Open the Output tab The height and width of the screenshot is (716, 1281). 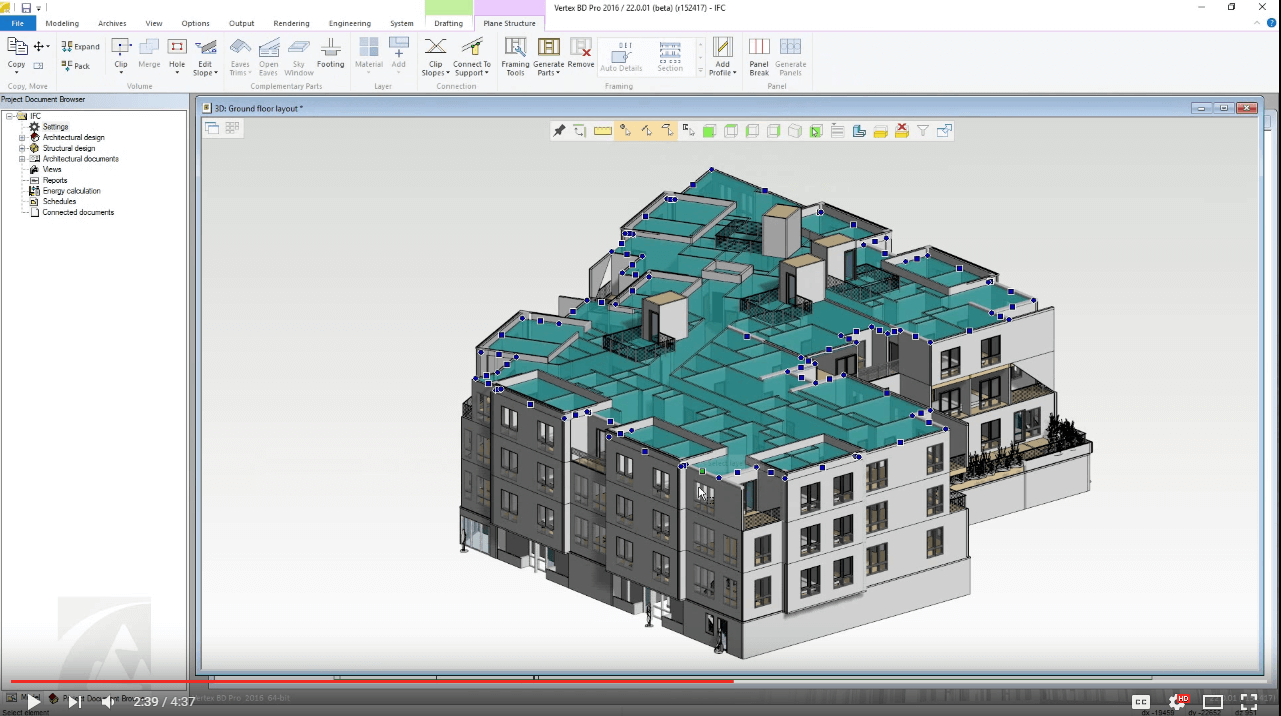tap(241, 23)
